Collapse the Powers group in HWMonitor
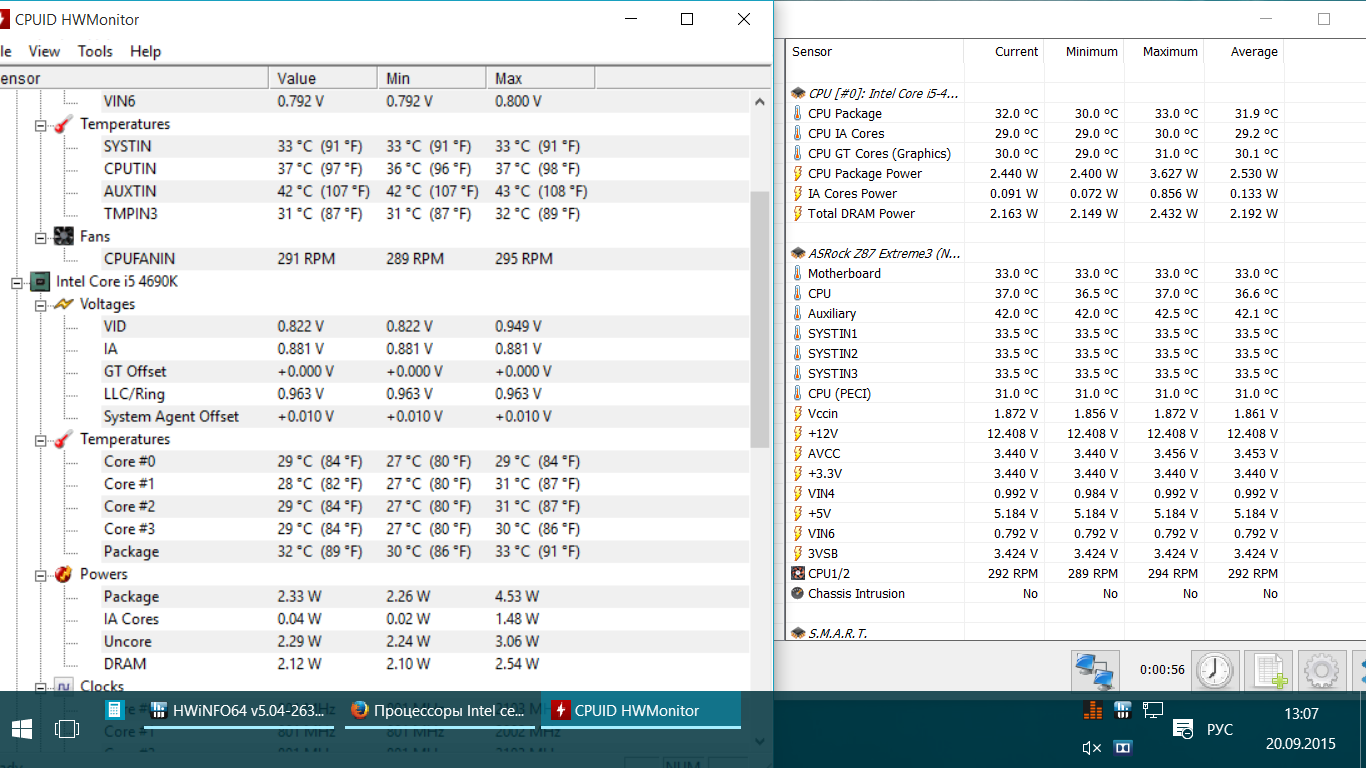1366x768 pixels. (x=41, y=575)
